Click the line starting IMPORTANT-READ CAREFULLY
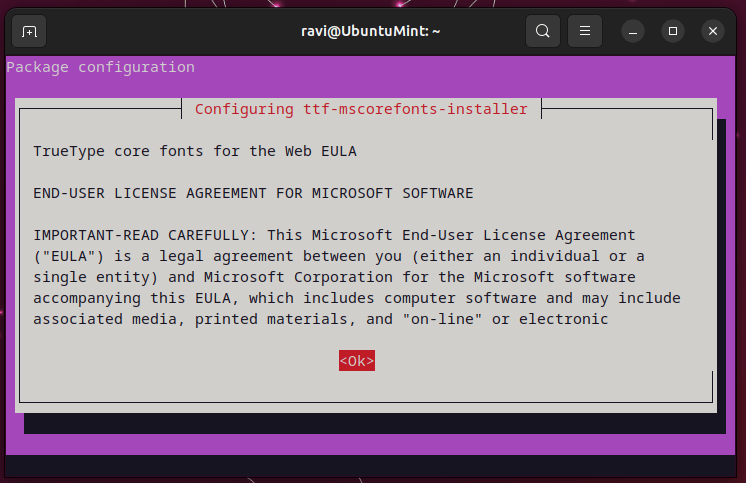 tap(334, 235)
